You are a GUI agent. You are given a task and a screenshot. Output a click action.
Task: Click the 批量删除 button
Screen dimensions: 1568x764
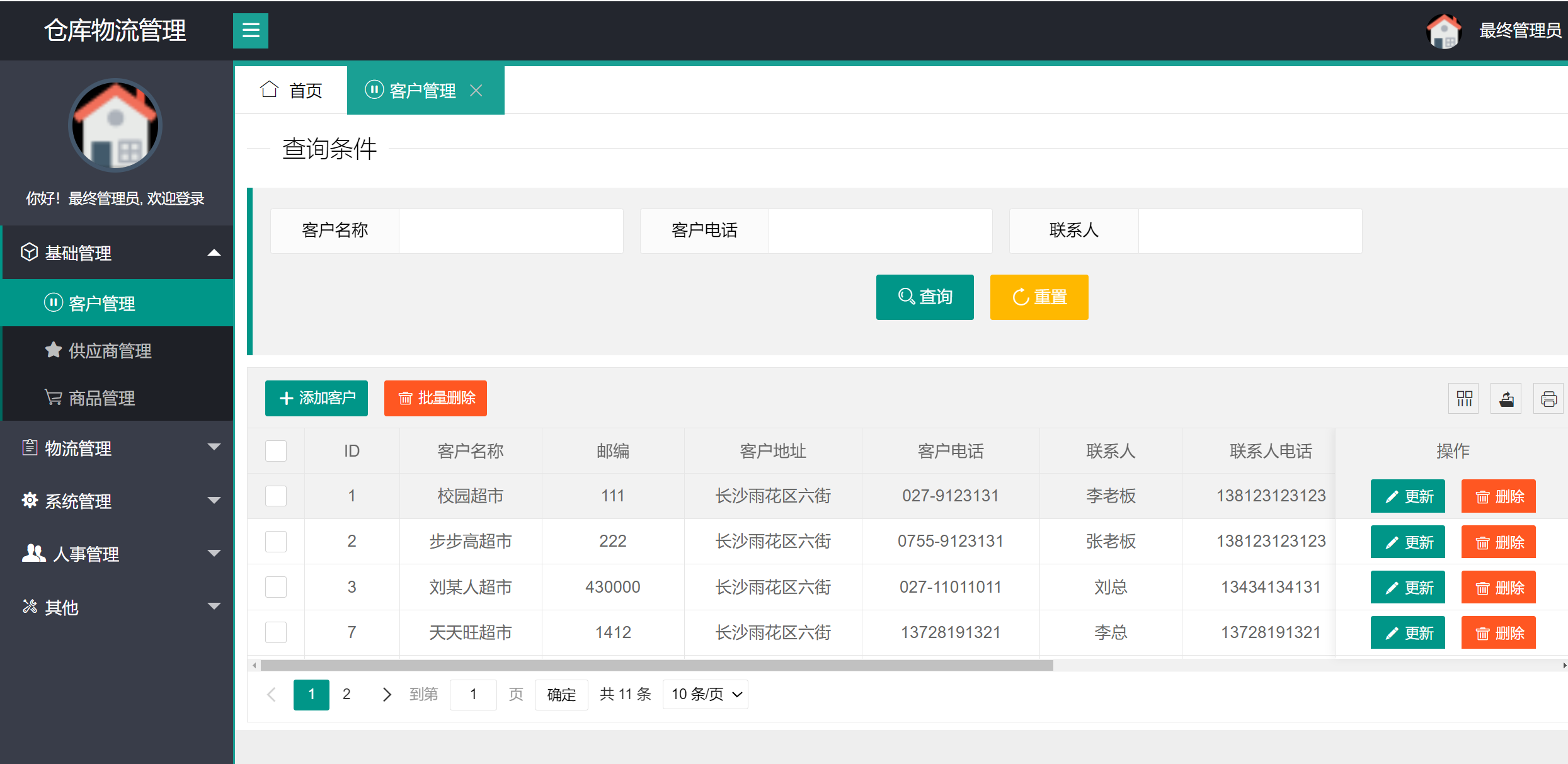click(435, 398)
